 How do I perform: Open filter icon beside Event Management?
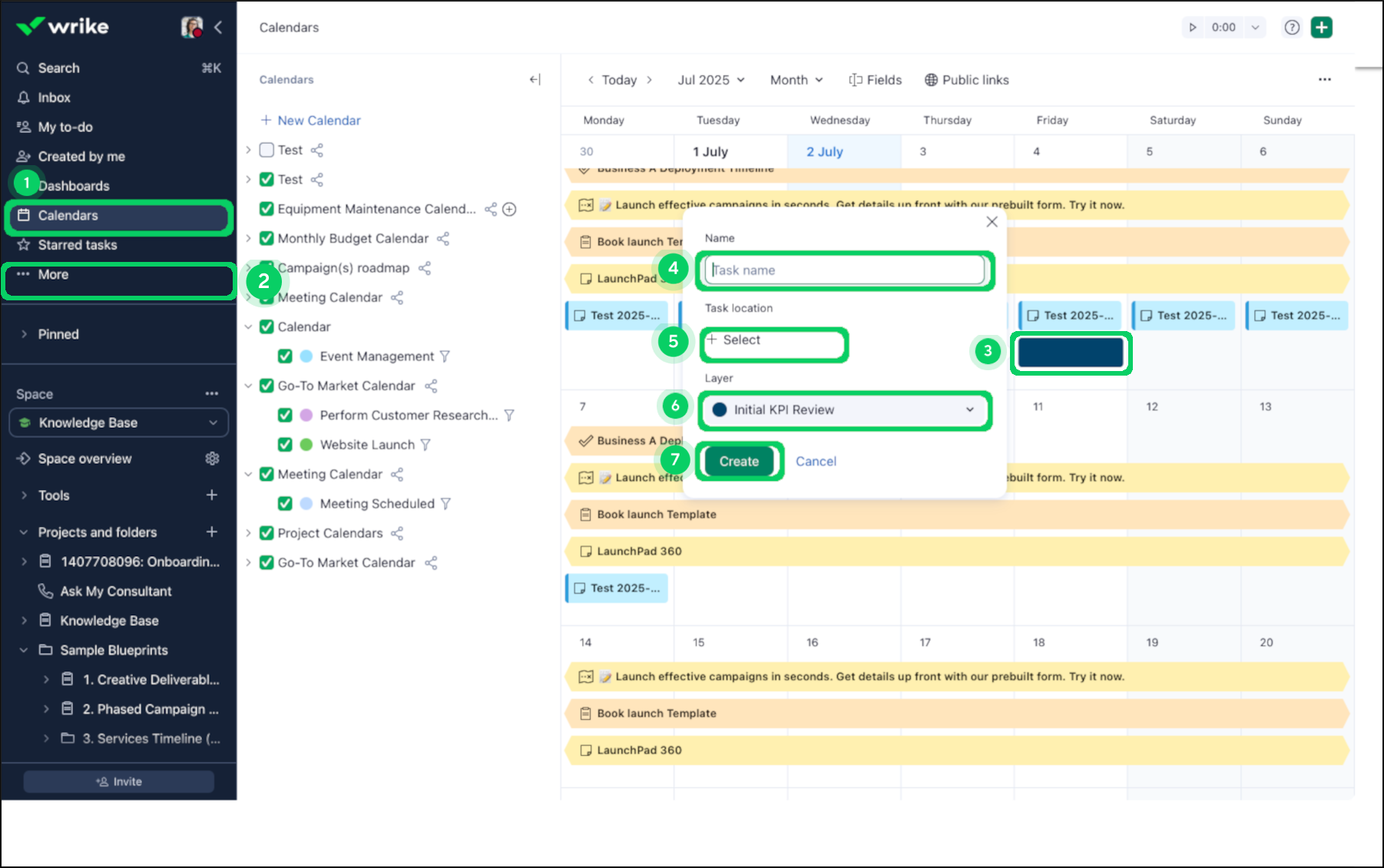pyautogui.click(x=445, y=356)
